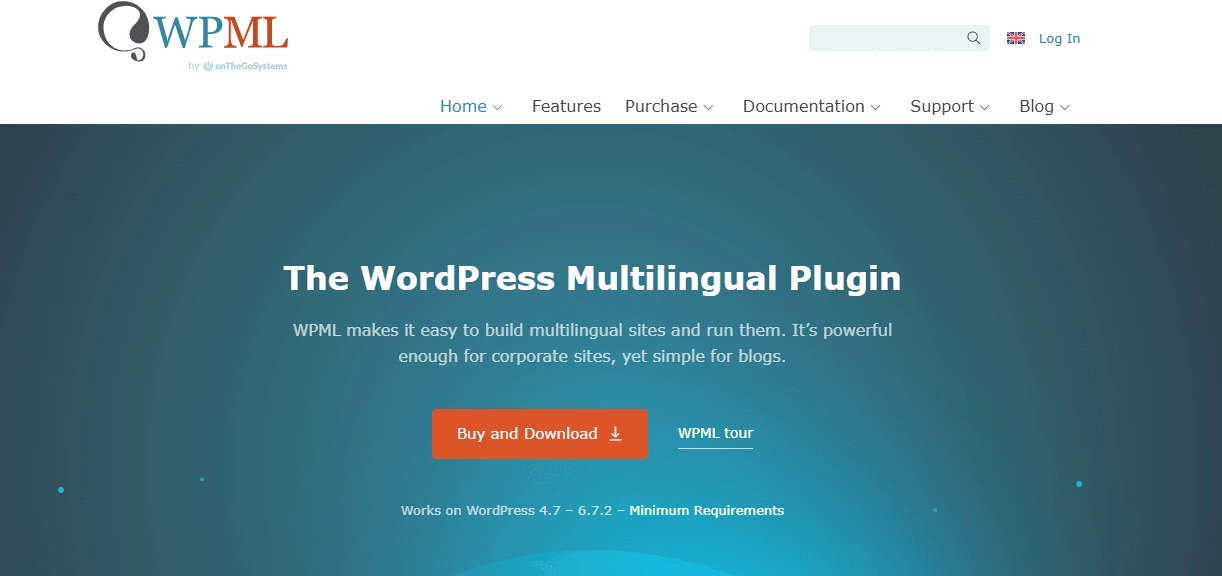
Task: Click the British flag language icon
Action: pyautogui.click(x=1016, y=38)
